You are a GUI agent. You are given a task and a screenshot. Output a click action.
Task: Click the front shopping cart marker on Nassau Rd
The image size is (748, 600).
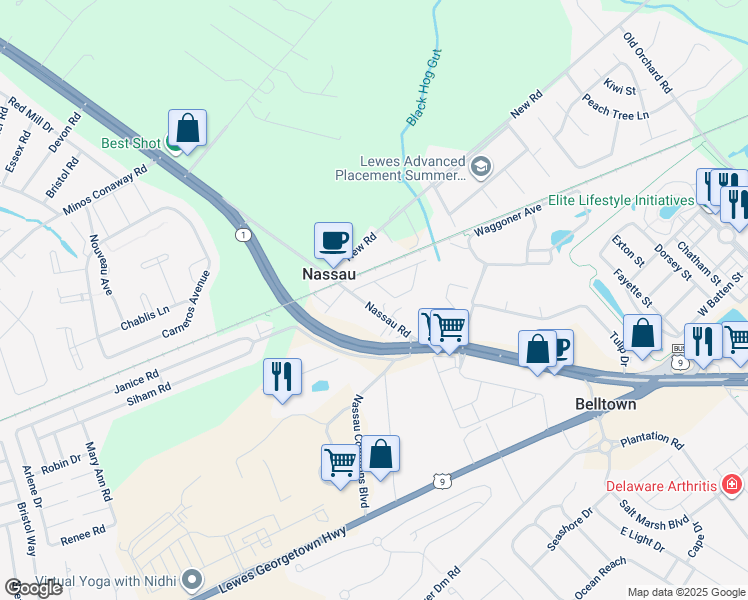click(x=449, y=328)
